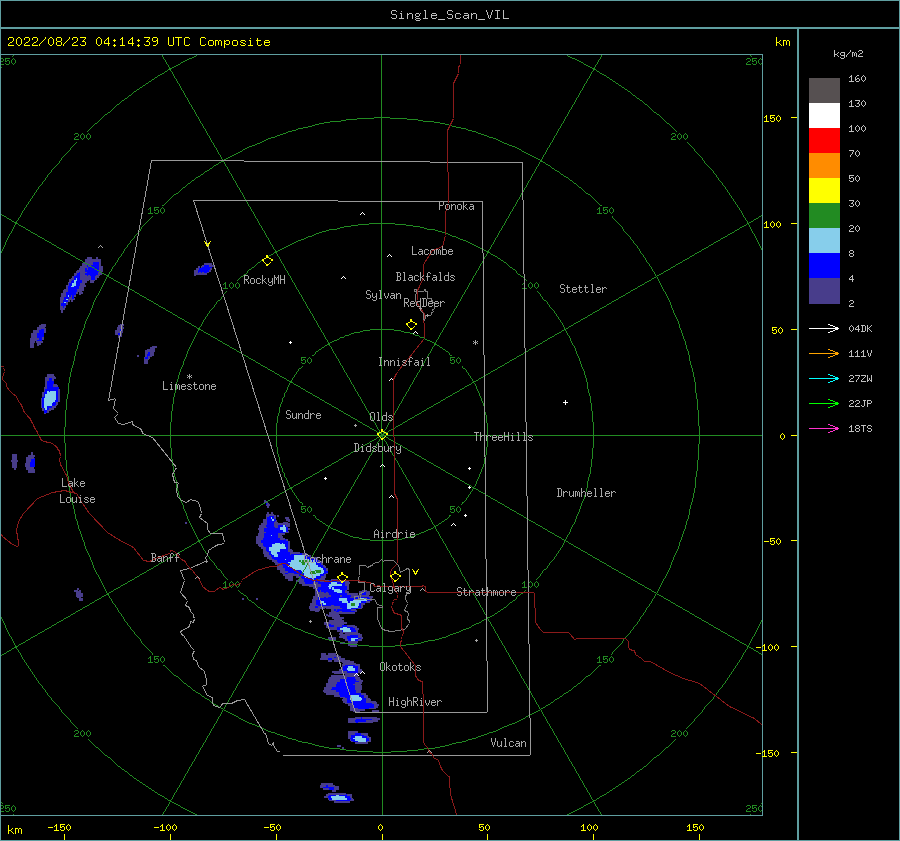Click the radar-center diamond between Olds and Didsbury
This screenshot has height=841, width=900.
[x=382, y=435]
